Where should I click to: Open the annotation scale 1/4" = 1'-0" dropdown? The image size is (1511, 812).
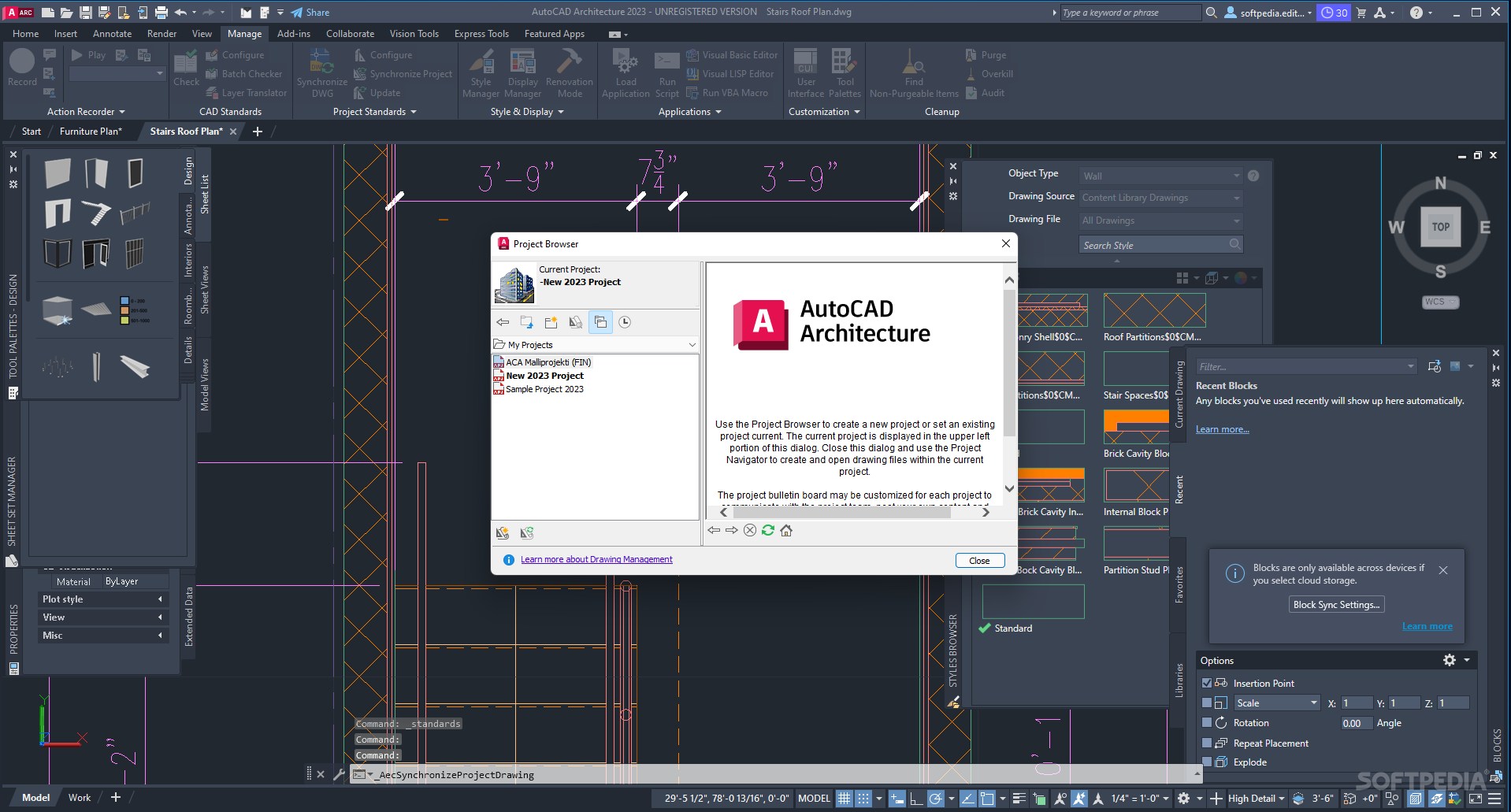[1140, 798]
